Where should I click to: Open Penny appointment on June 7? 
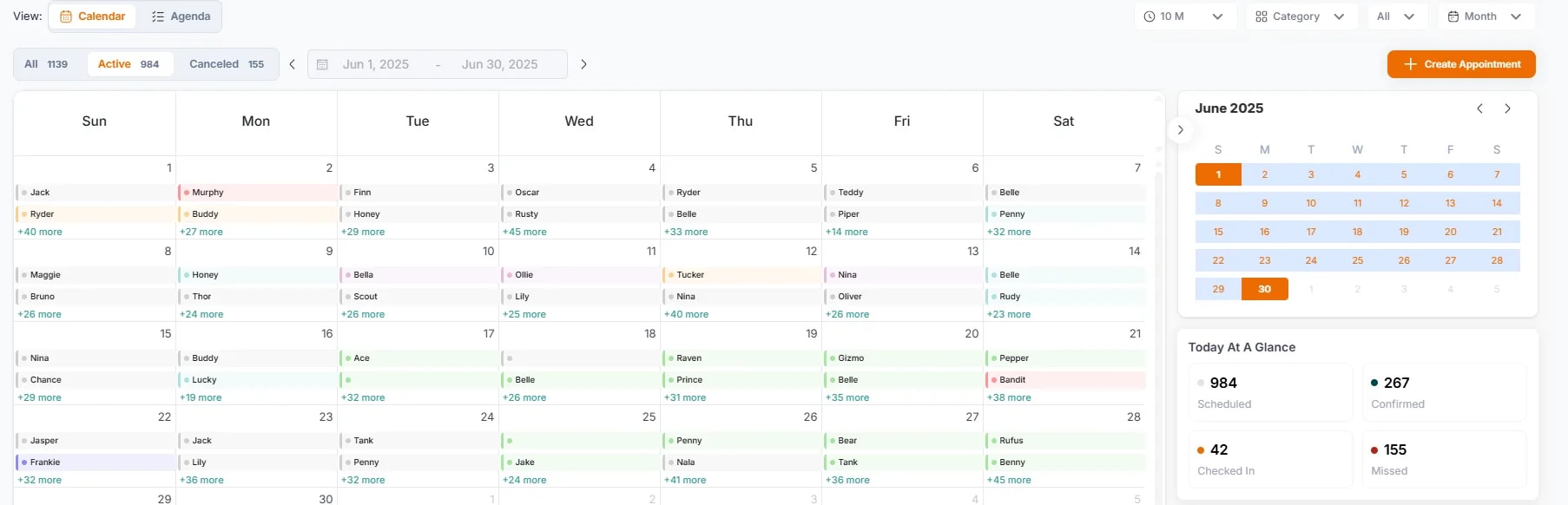pyautogui.click(x=1065, y=214)
